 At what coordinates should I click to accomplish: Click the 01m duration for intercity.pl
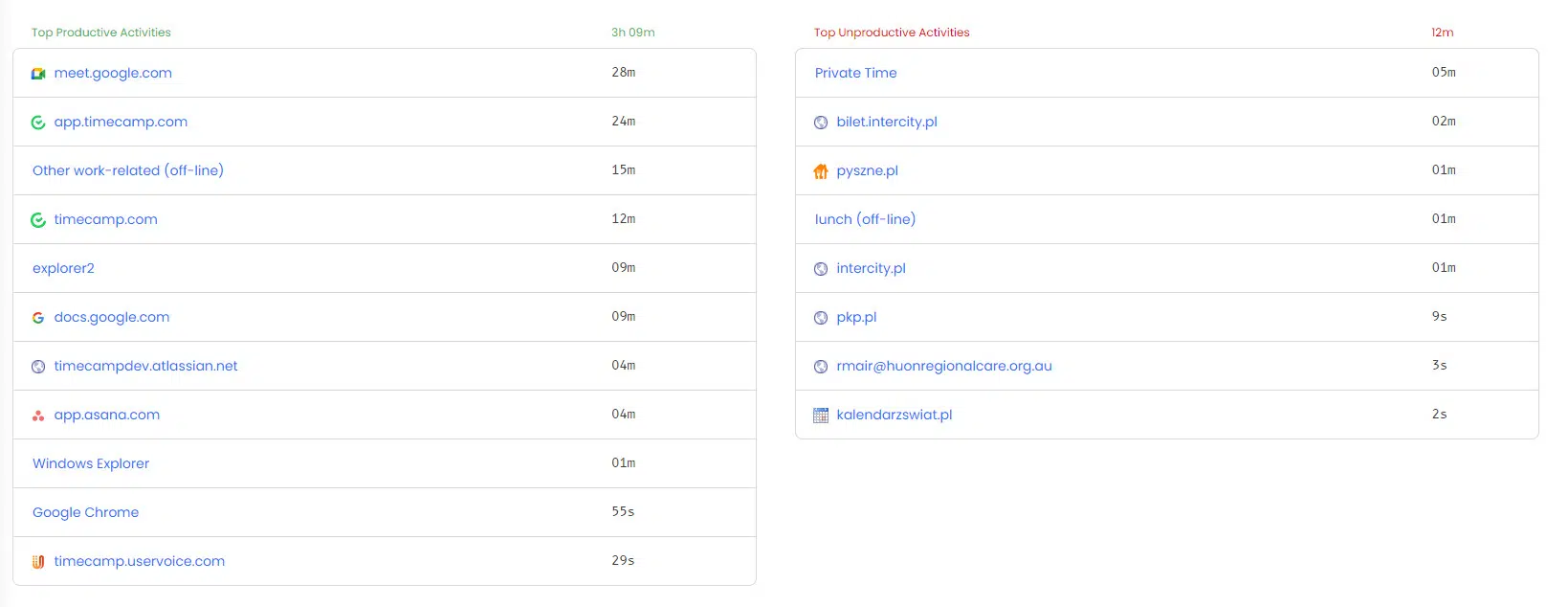coord(1444,267)
